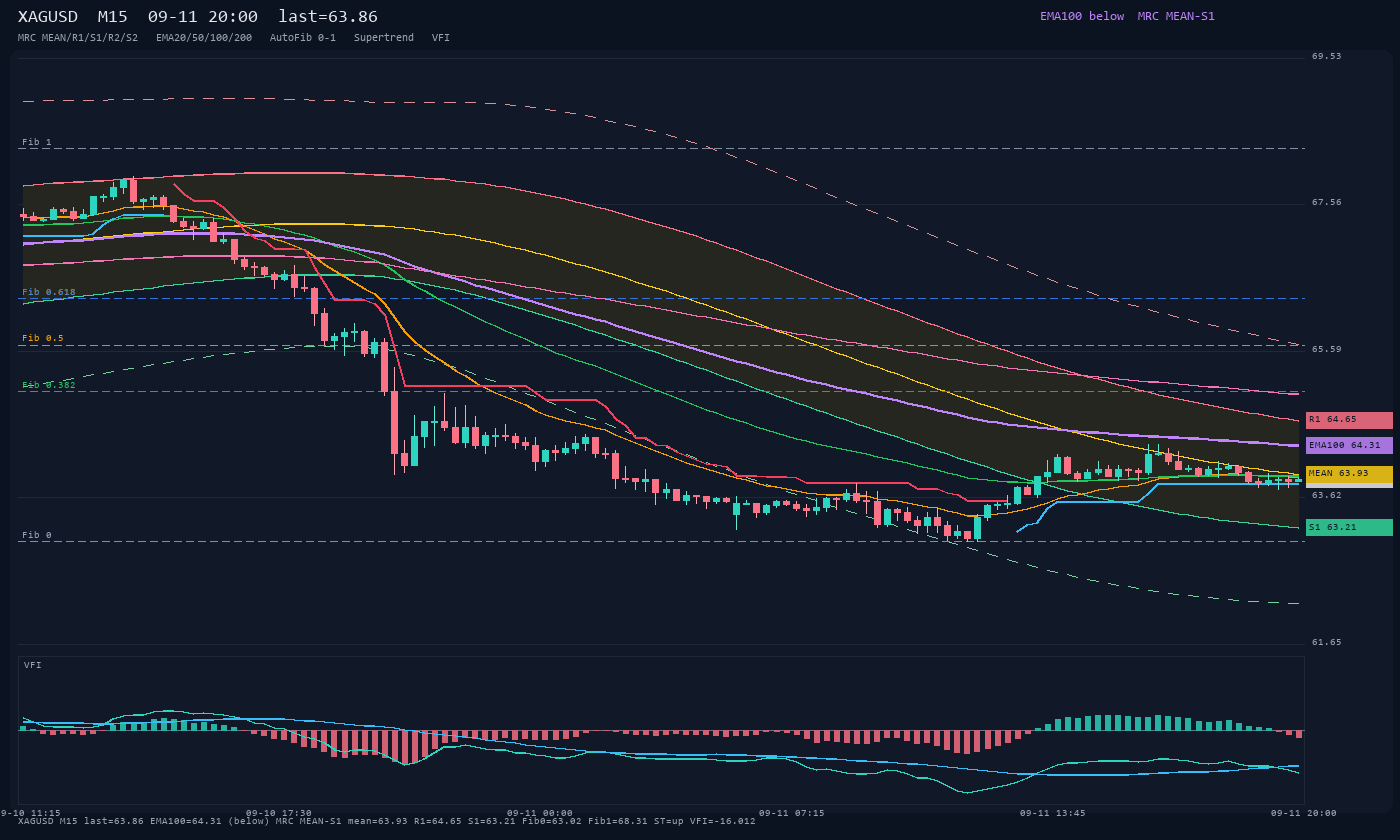1400x840 pixels.
Task: Click the M15 timeframe label in title
Action: click(112, 17)
